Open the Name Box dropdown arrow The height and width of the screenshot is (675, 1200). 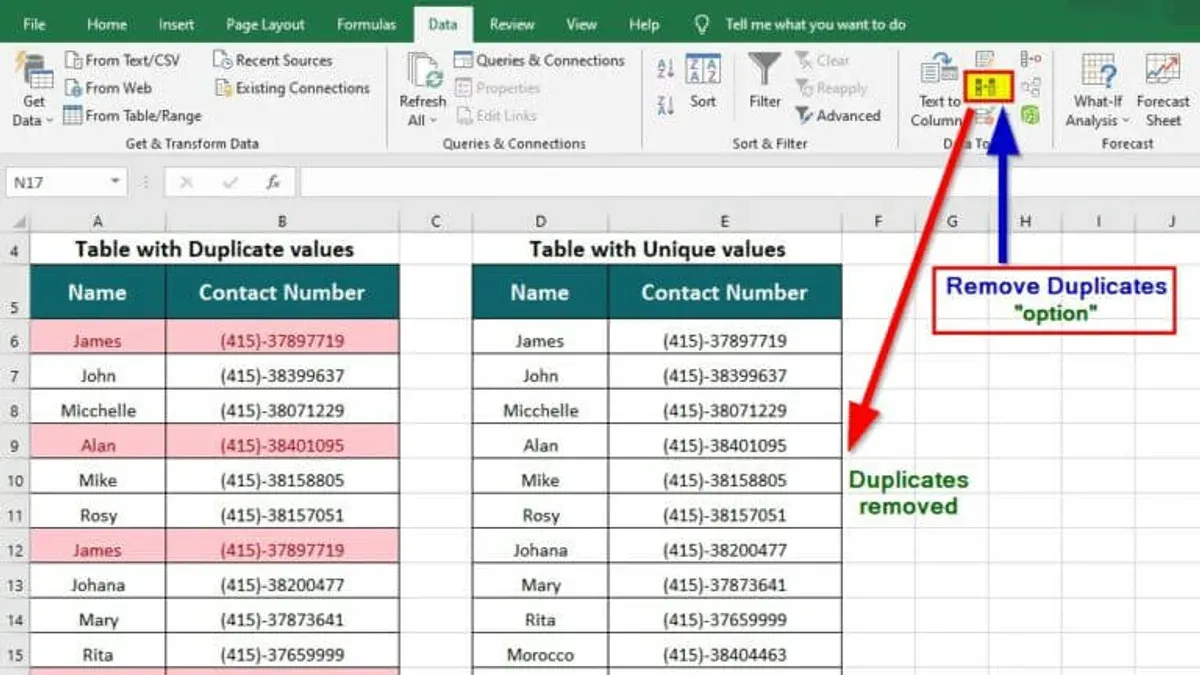pyautogui.click(x=116, y=183)
